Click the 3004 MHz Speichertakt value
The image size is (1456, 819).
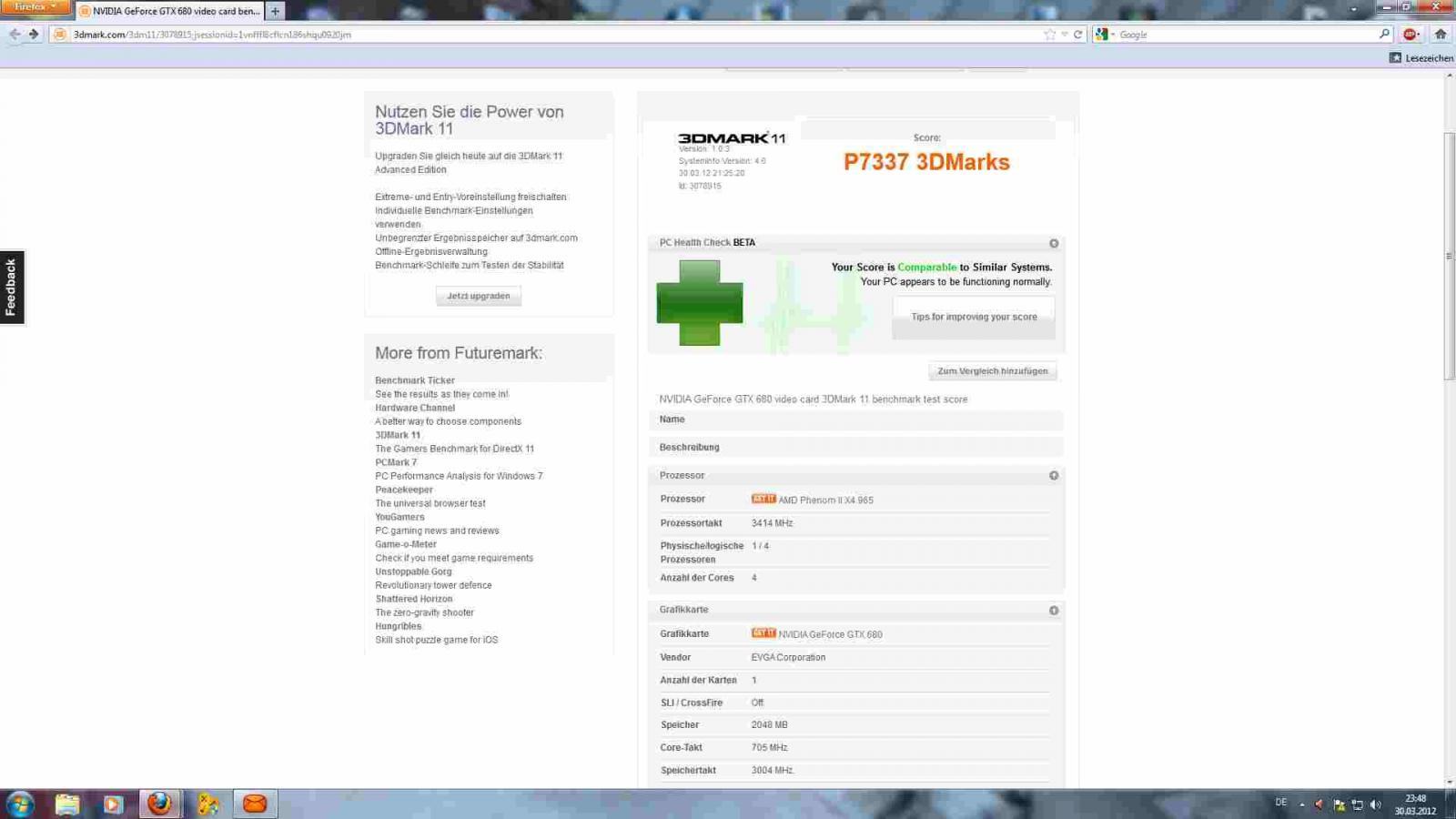click(772, 771)
